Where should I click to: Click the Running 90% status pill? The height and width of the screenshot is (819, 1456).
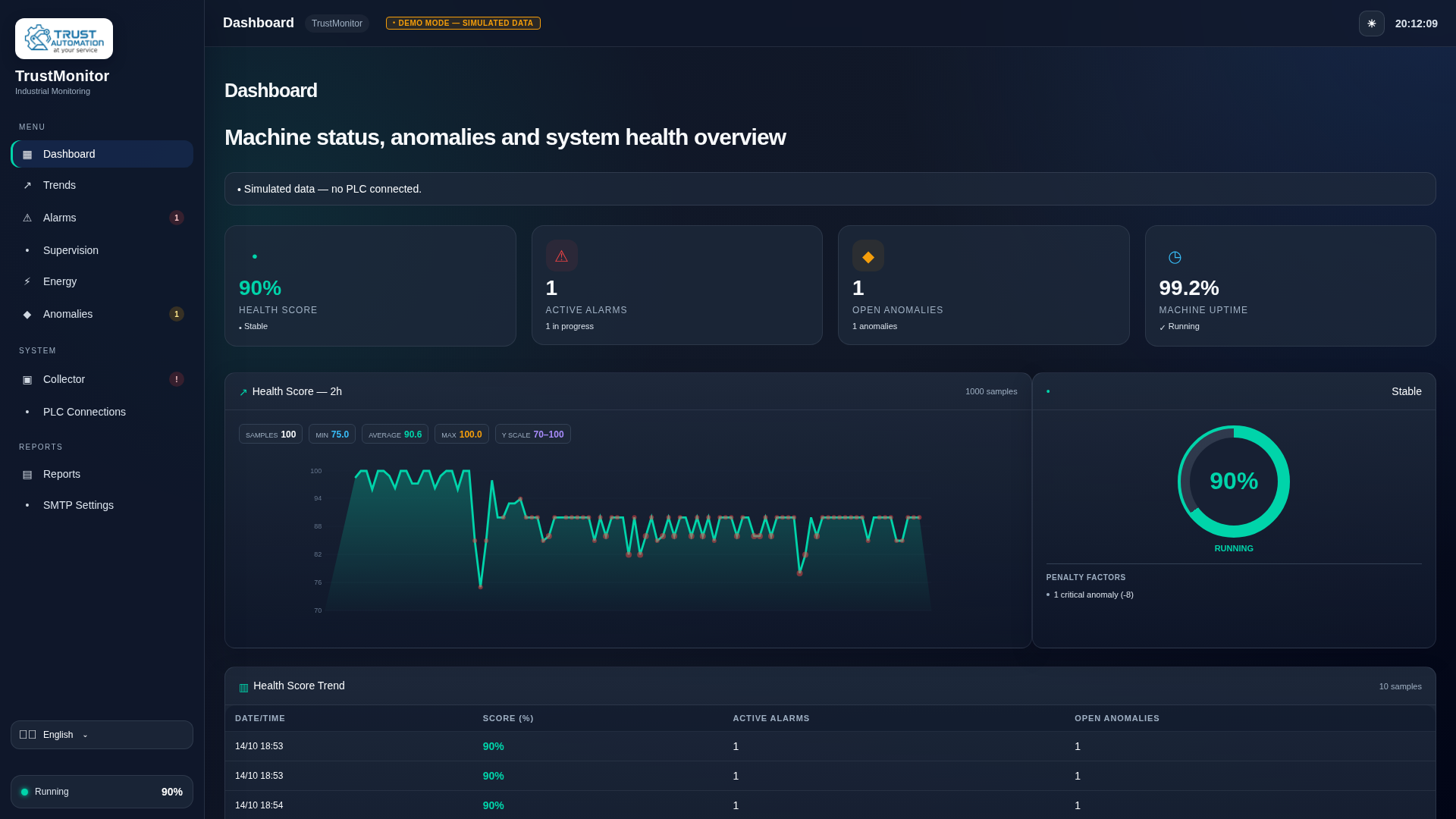102,792
